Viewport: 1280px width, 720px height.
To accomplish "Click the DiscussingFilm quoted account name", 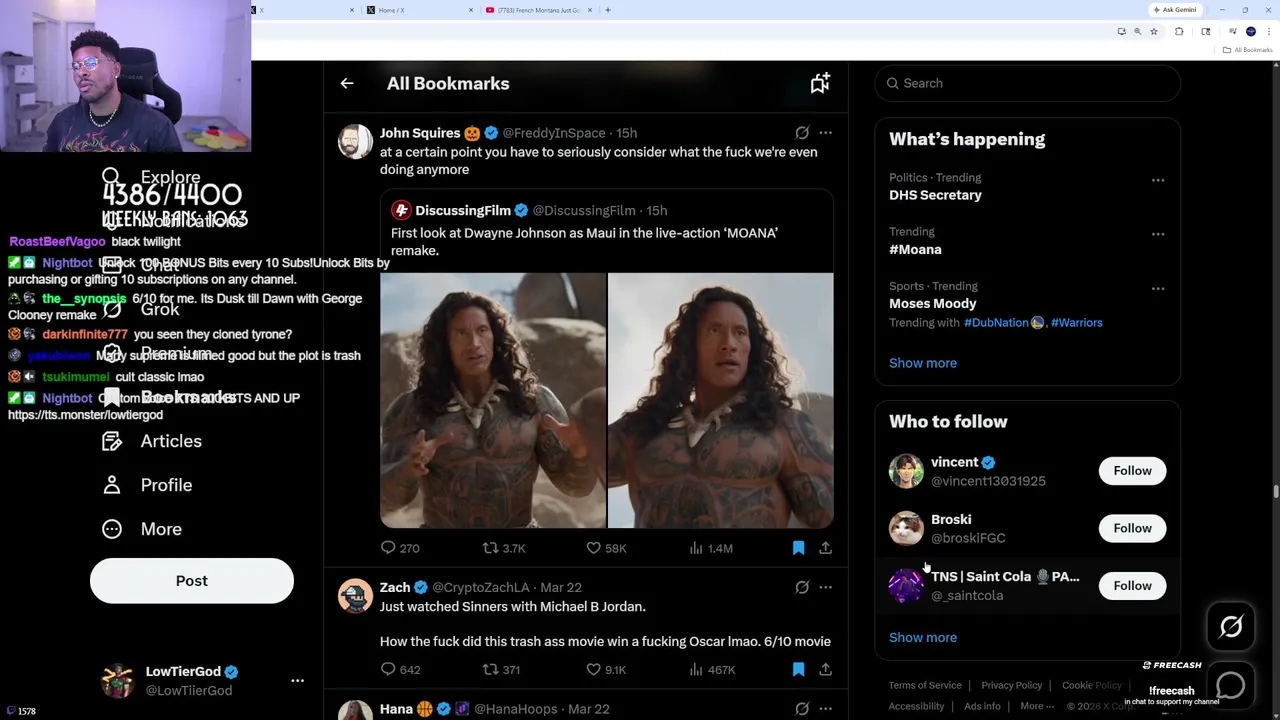I will pyautogui.click(x=463, y=211).
